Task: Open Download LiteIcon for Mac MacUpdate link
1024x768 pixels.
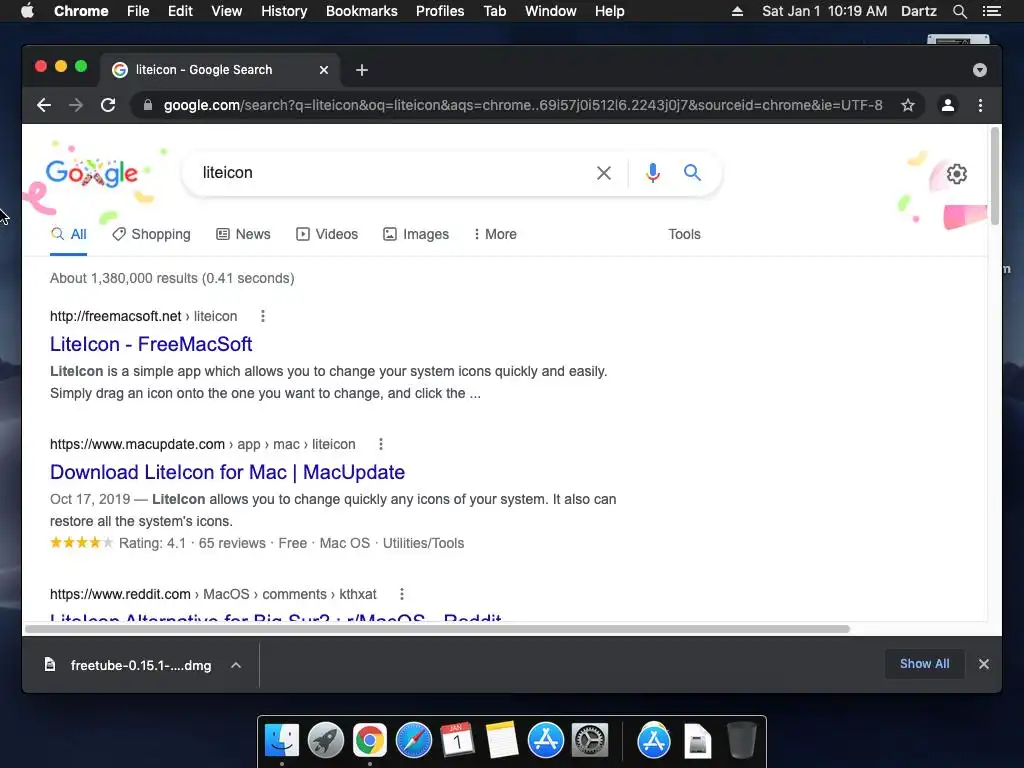Action: coord(227,472)
